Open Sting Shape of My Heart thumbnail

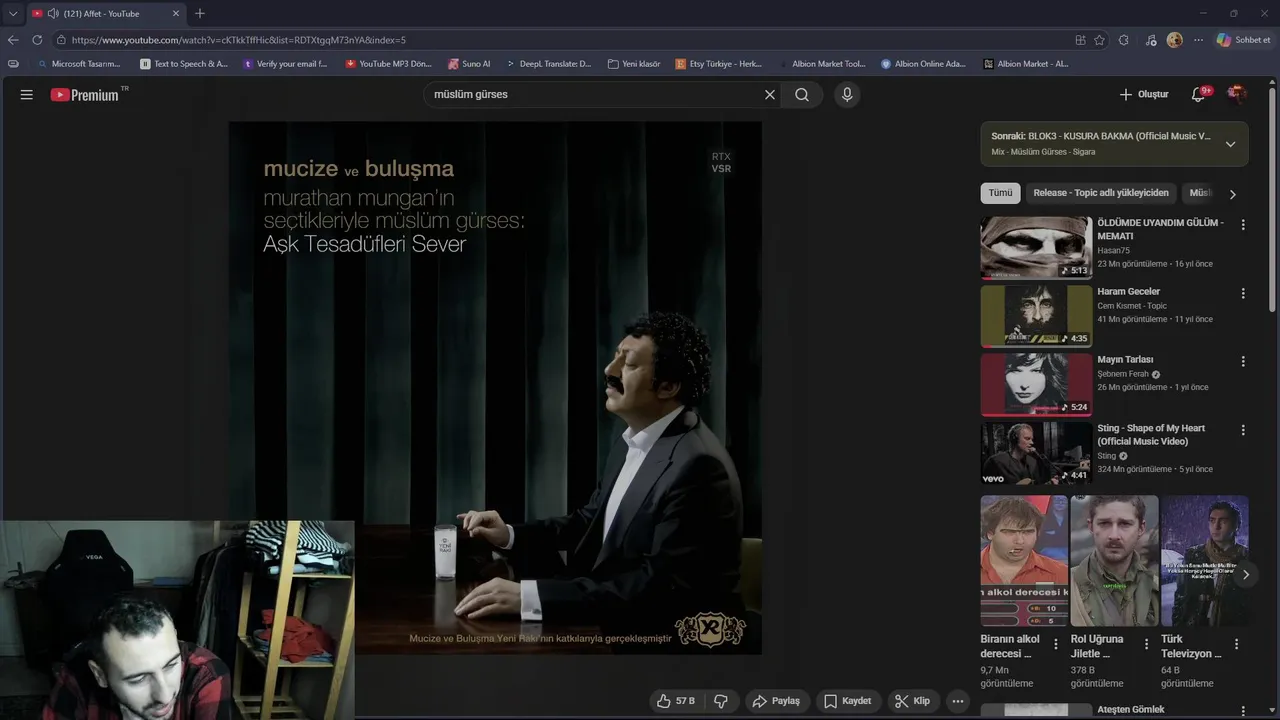(x=1036, y=453)
